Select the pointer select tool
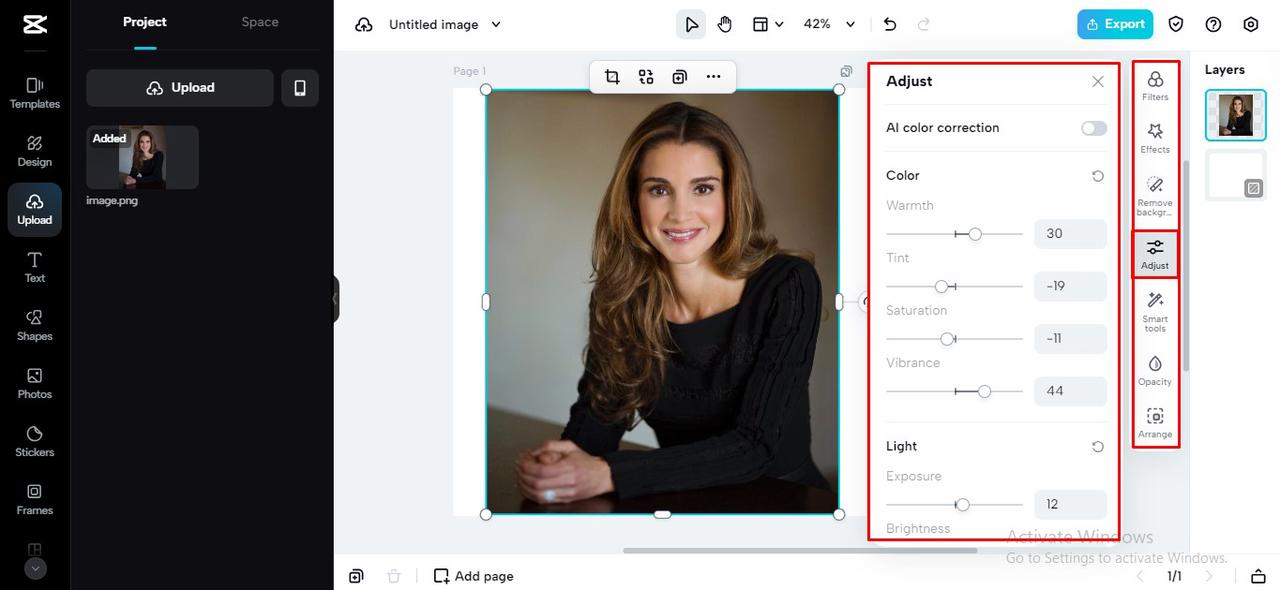The height and width of the screenshot is (590, 1280). point(691,24)
